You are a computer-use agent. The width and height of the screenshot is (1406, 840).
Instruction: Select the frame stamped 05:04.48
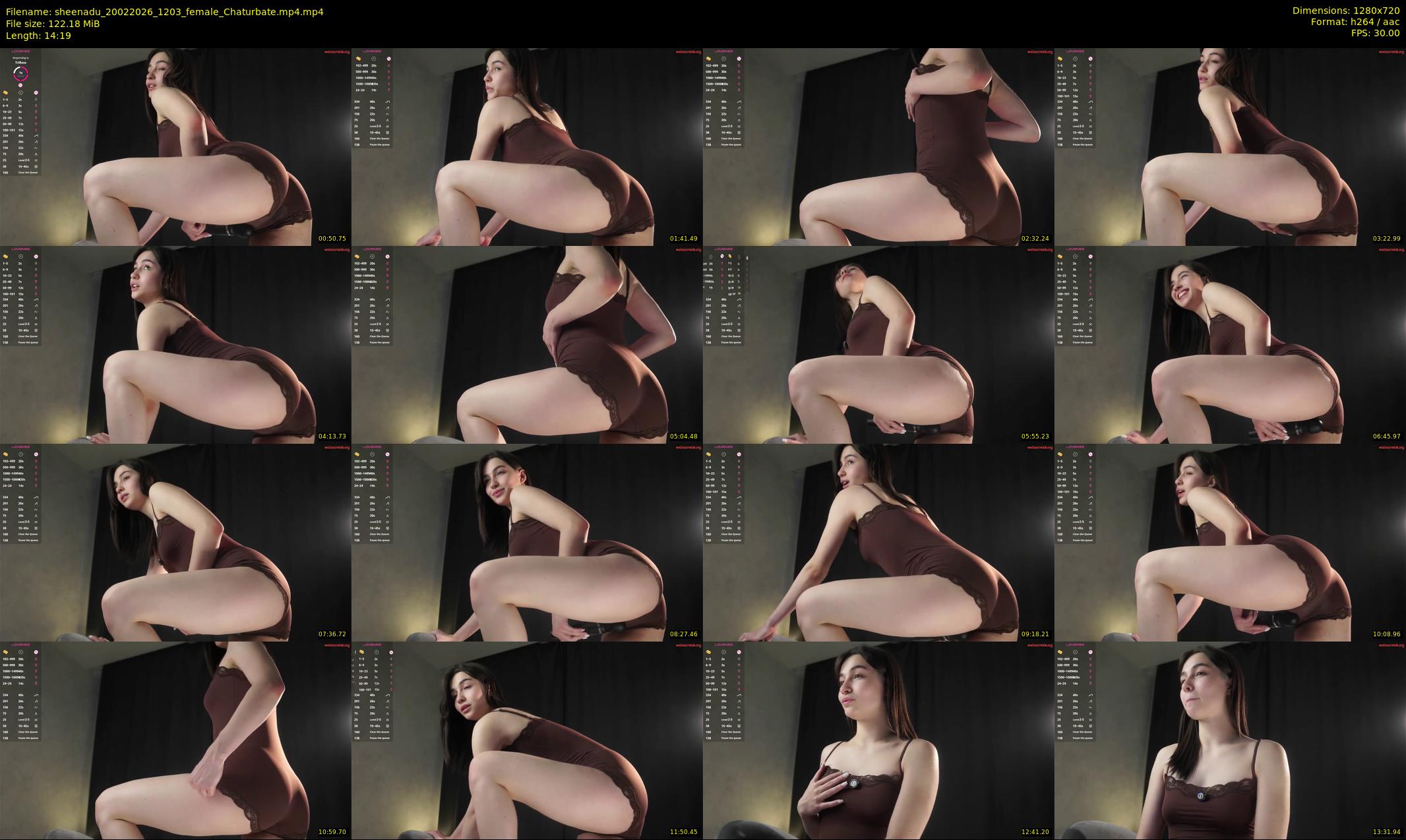pos(527,344)
